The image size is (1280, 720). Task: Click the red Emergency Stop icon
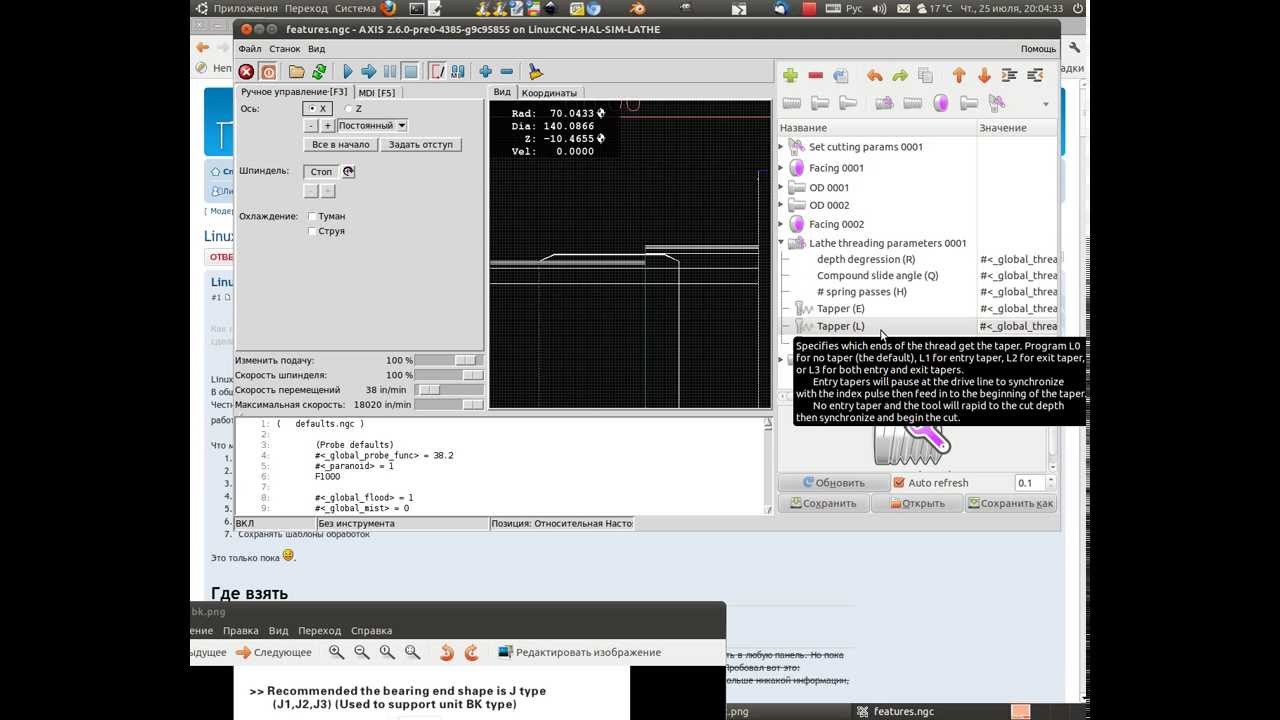coord(246,72)
